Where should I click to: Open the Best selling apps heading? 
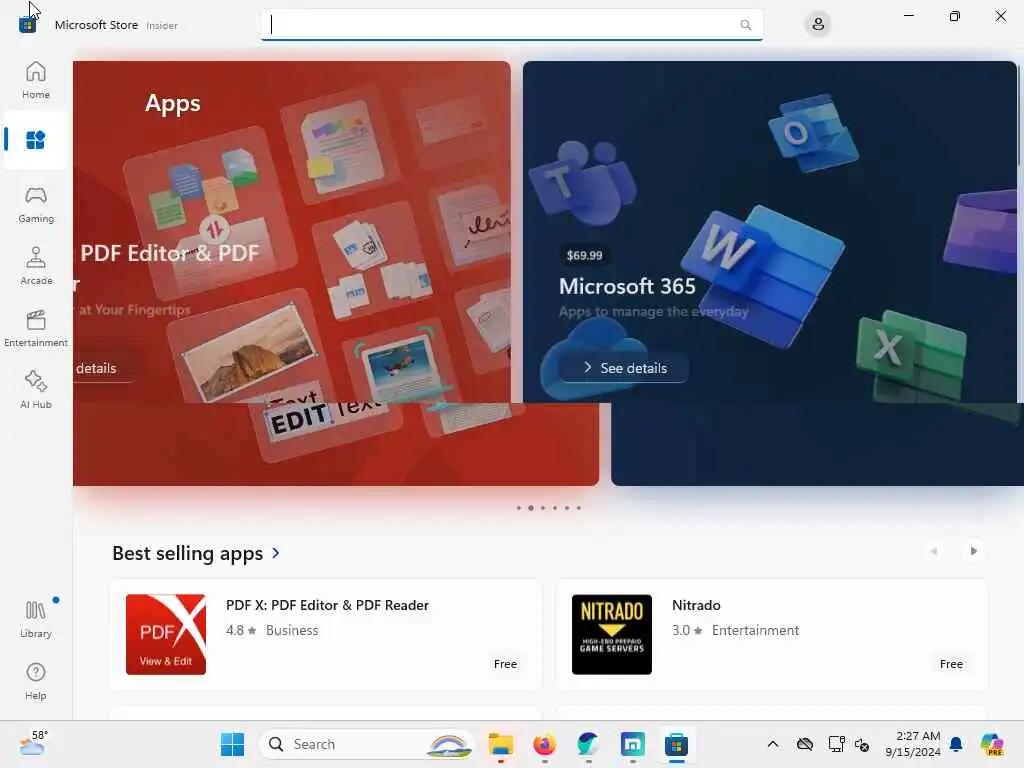pos(187,553)
